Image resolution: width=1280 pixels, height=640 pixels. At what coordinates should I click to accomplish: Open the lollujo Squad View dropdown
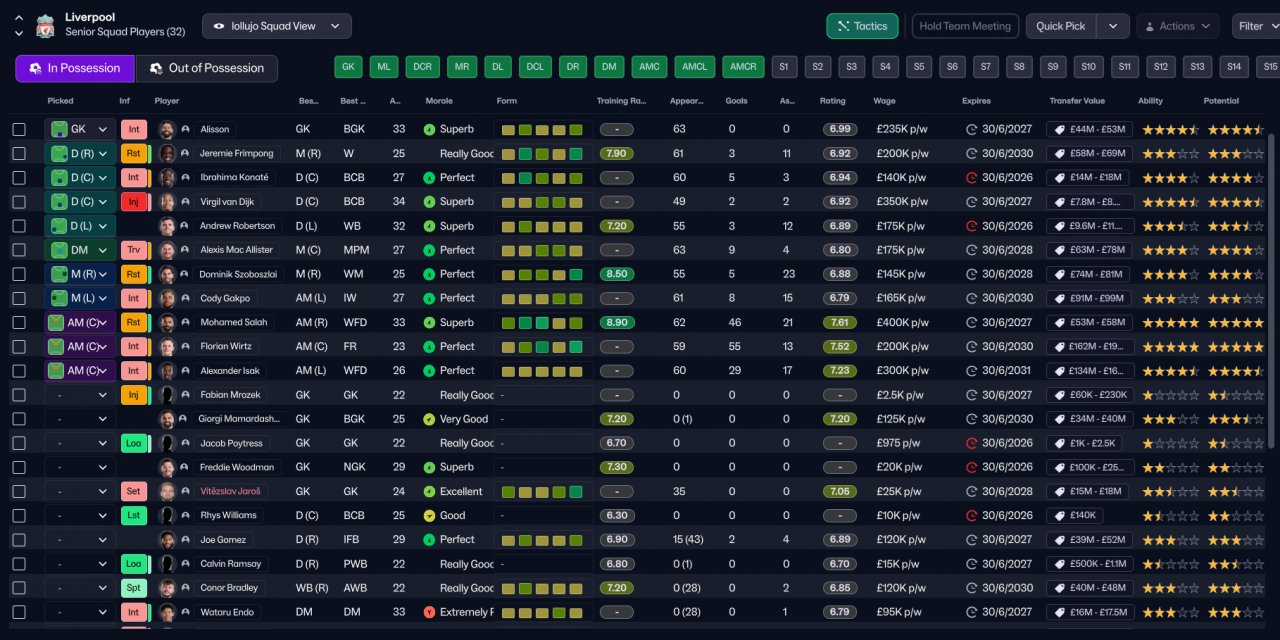pos(277,26)
